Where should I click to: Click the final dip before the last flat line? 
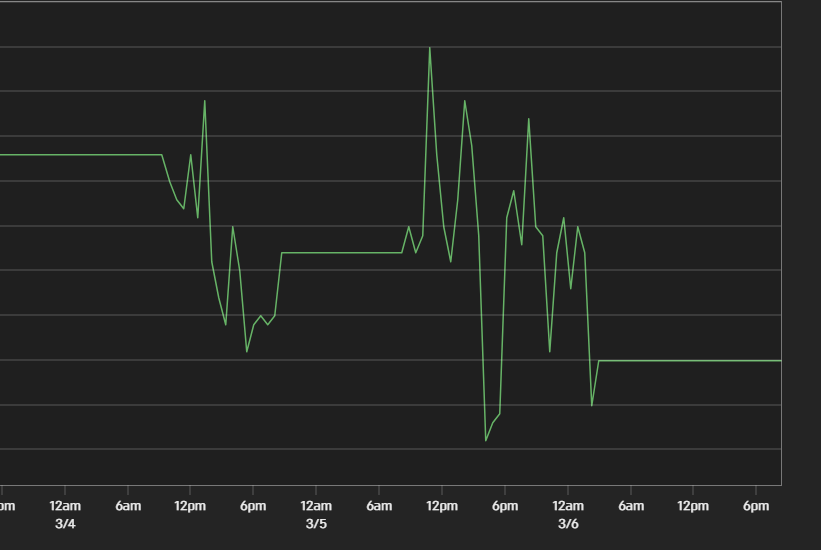[592, 405]
